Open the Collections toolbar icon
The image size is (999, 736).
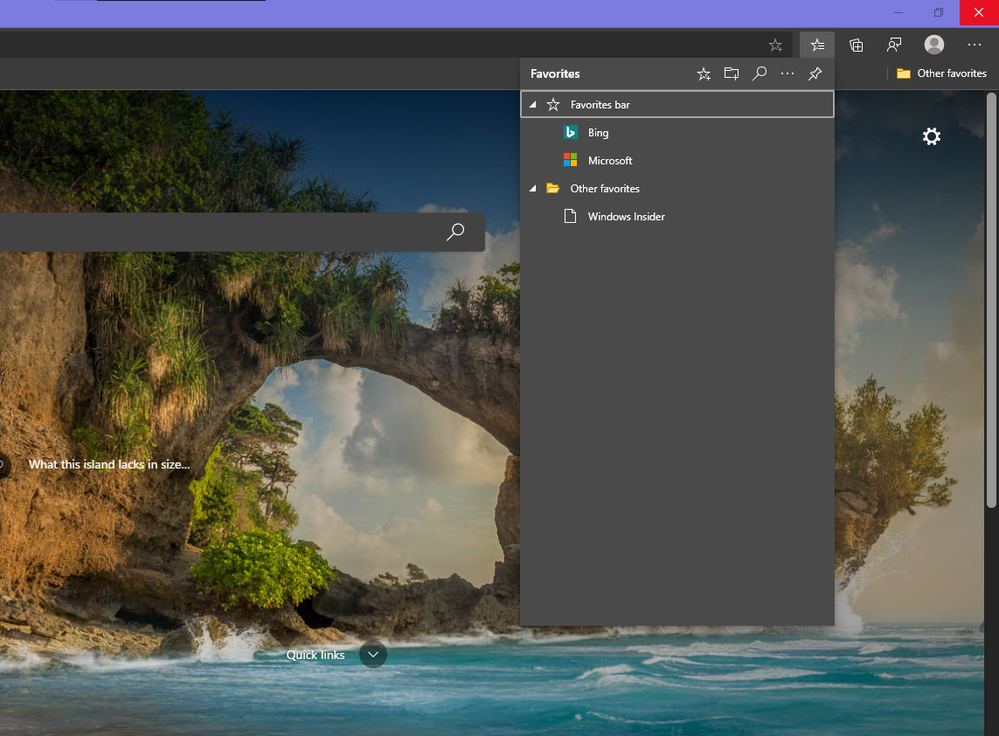[x=856, y=45]
